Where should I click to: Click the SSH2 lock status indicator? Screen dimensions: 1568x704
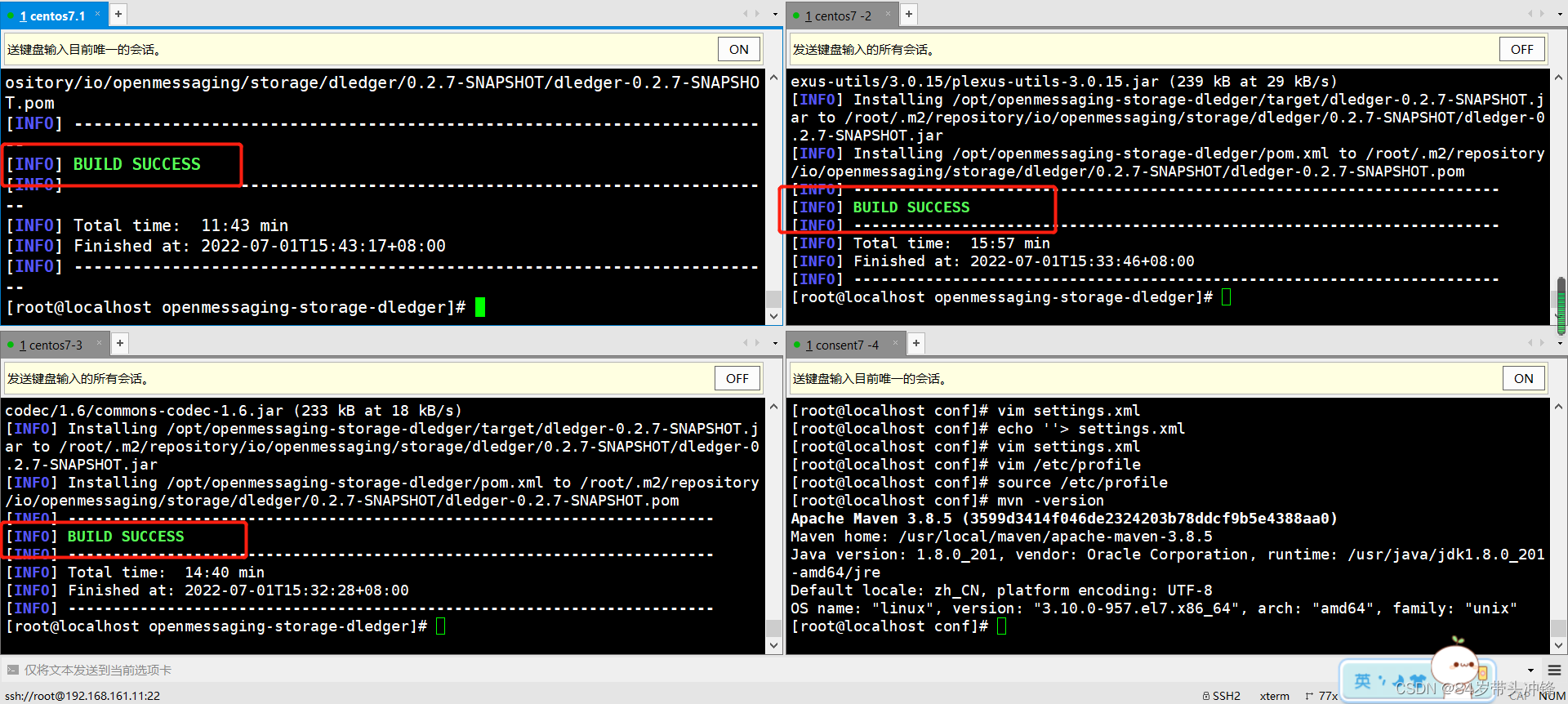1221,696
